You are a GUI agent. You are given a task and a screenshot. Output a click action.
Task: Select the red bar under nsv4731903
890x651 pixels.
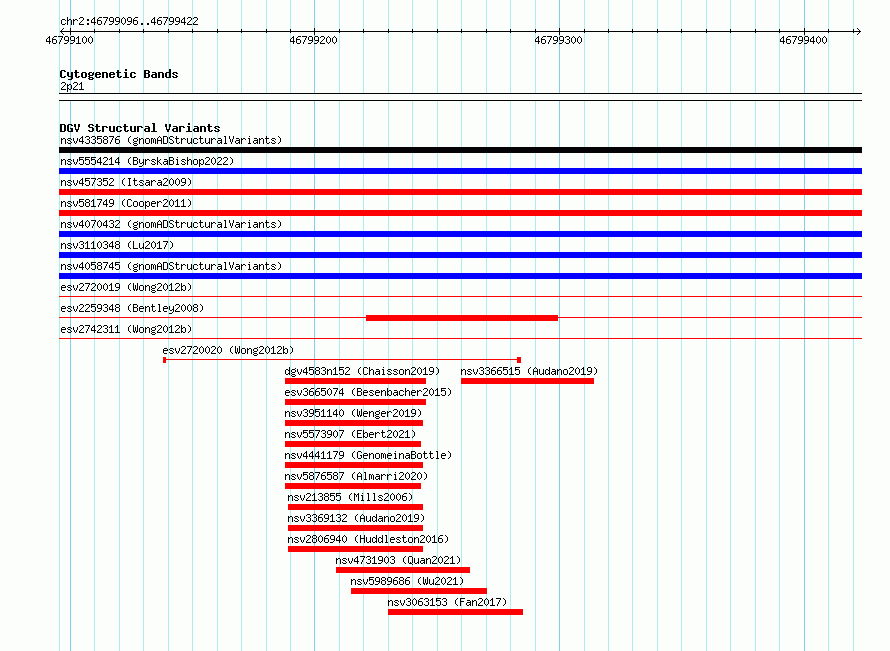point(403,570)
